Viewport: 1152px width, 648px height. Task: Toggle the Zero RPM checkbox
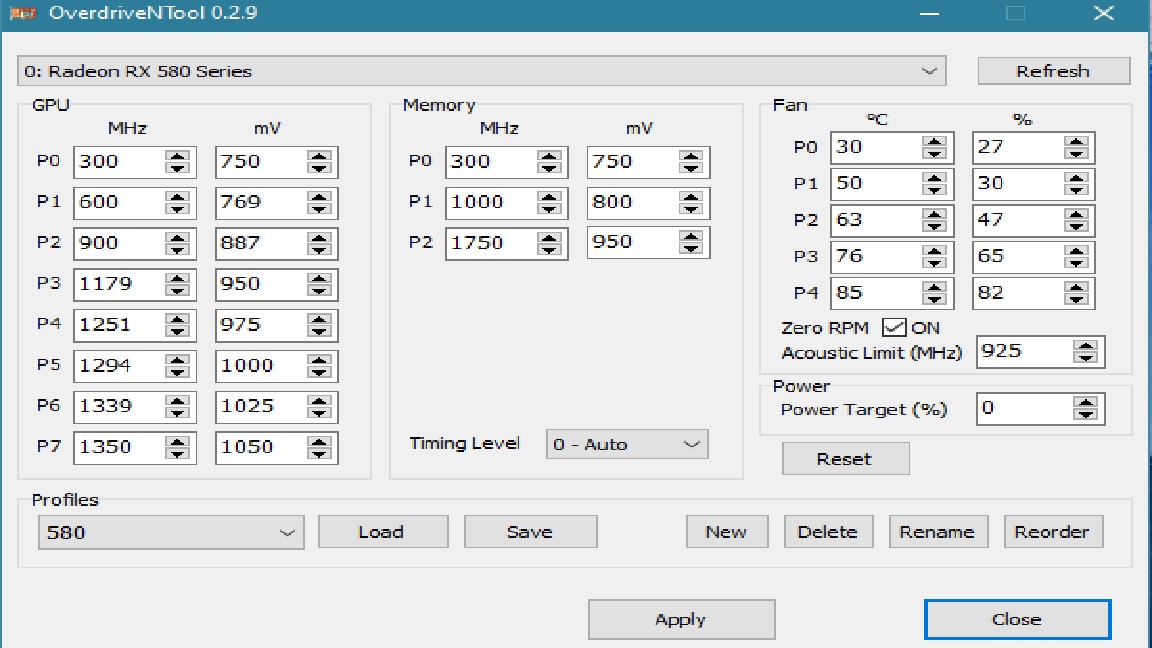[893, 328]
